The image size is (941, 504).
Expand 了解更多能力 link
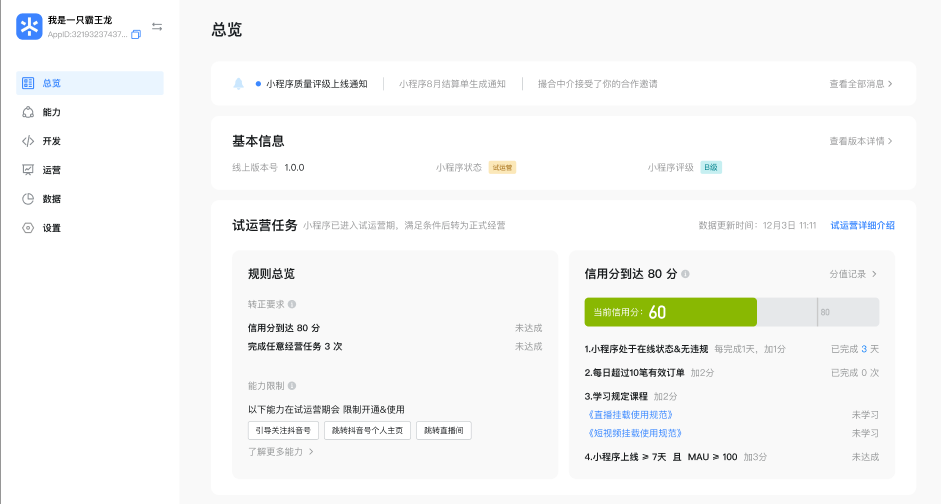coord(281,452)
